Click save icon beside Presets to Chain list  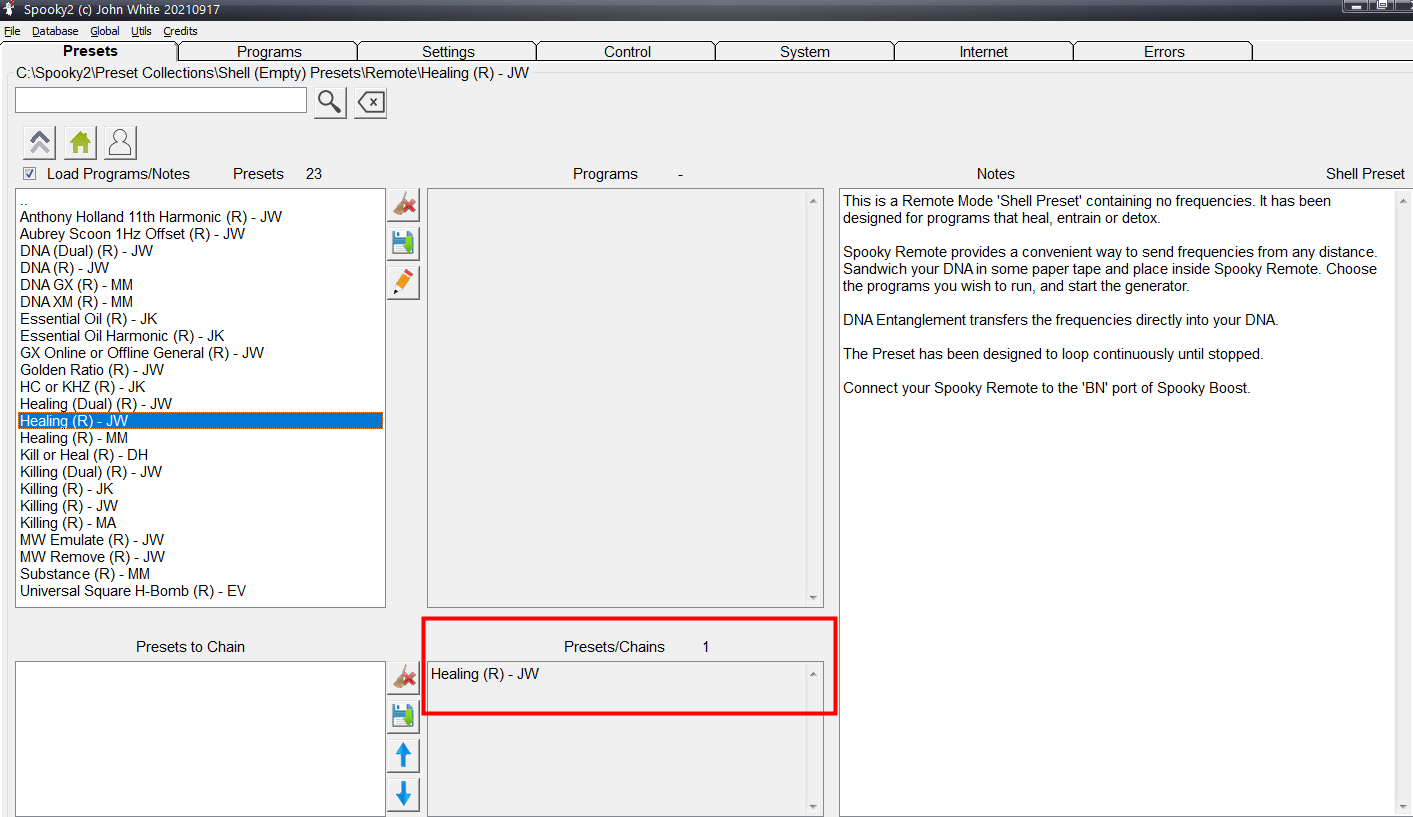(x=403, y=716)
